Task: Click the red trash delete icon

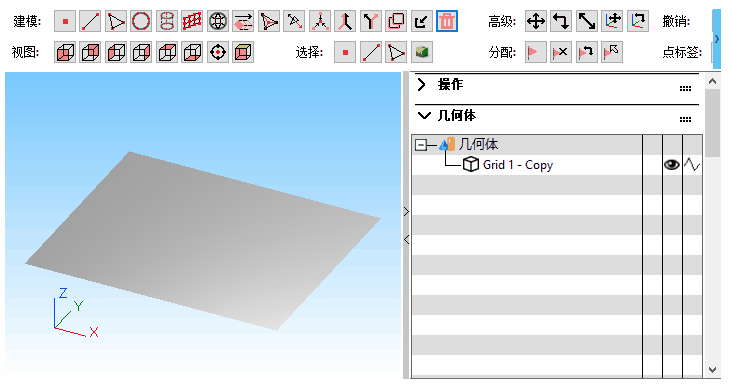Action: [447, 21]
